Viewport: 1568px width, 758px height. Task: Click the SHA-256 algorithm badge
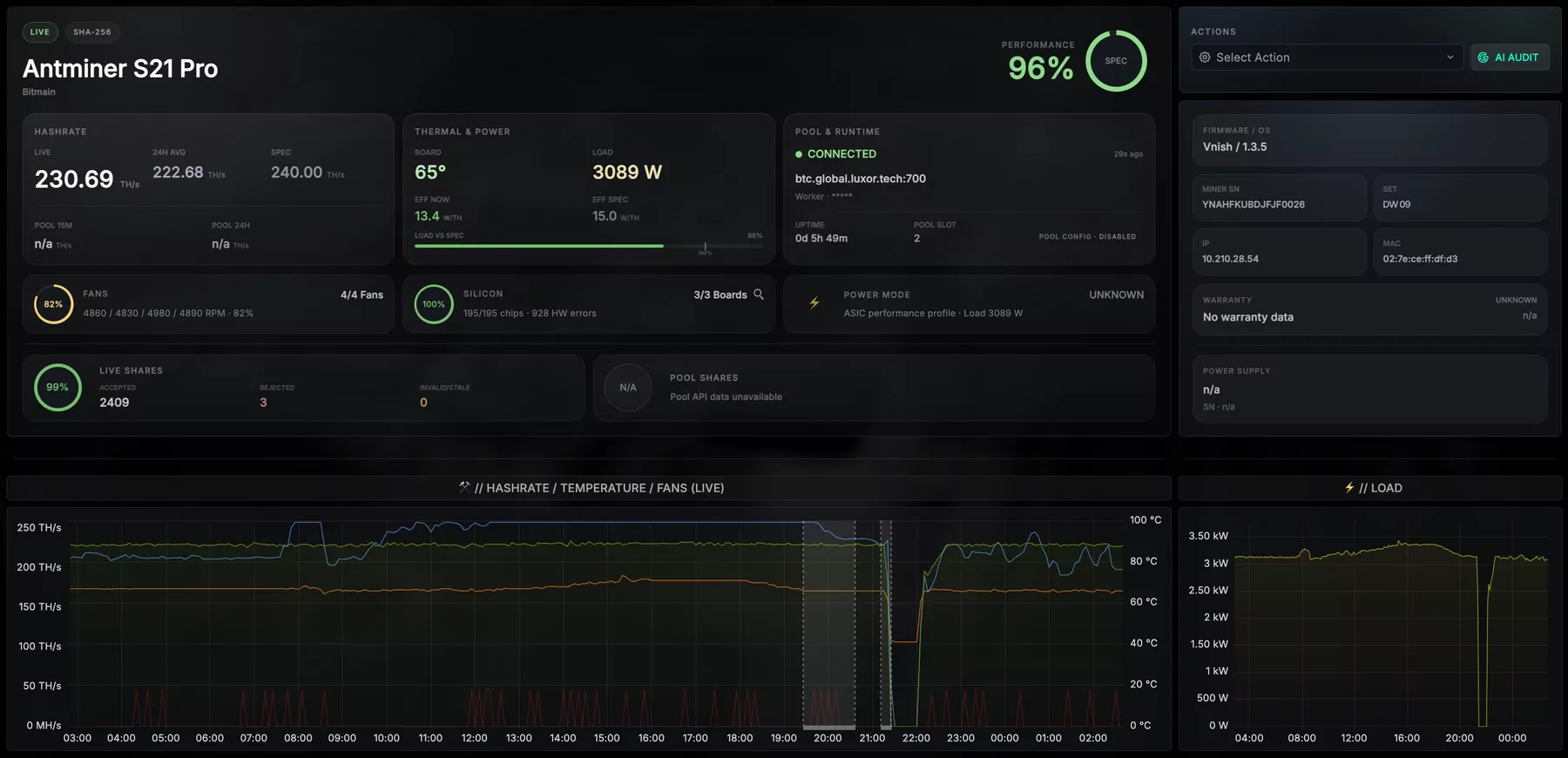click(92, 32)
